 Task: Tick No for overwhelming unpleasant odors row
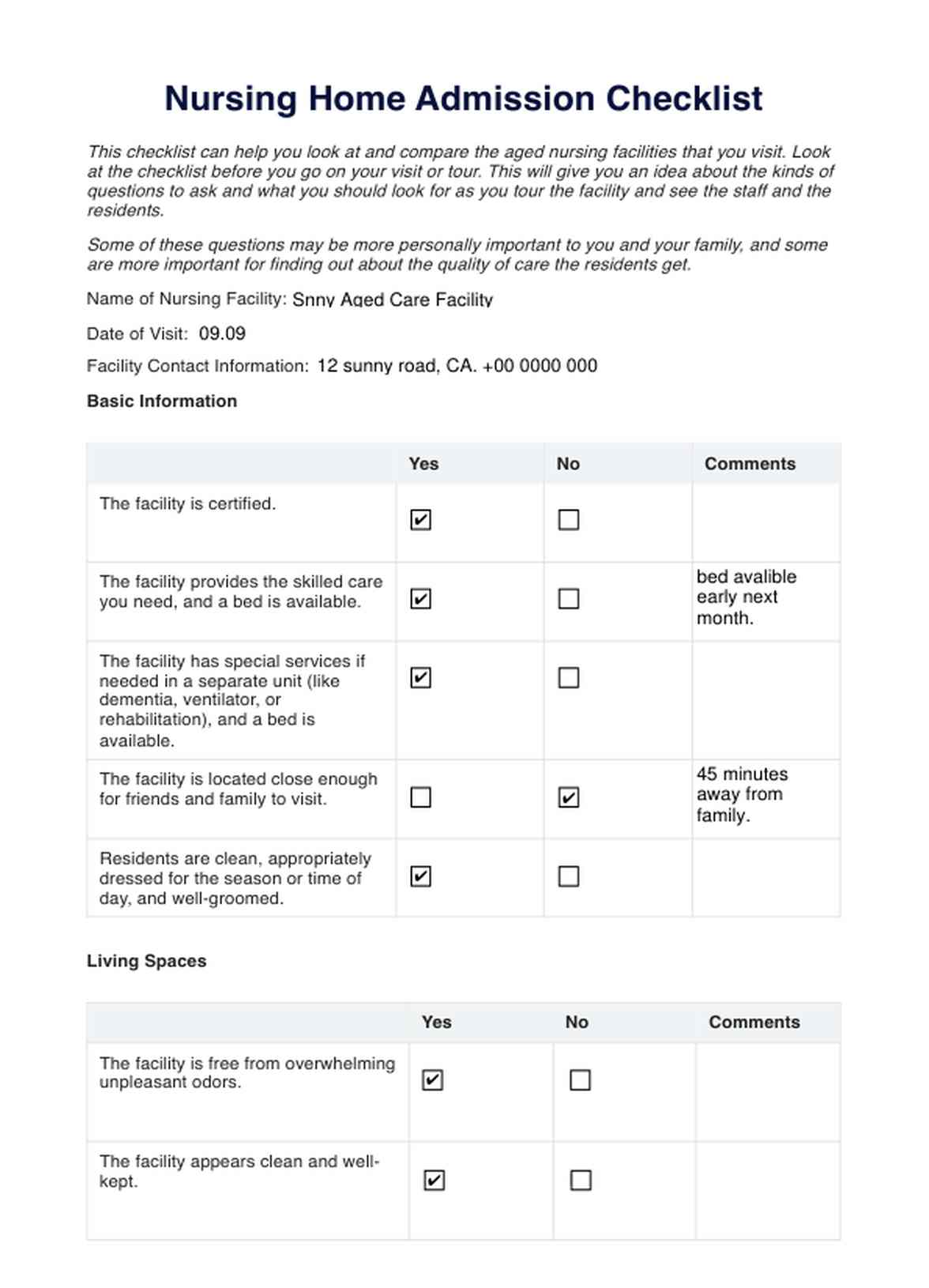pyautogui.click(x=581, y=1080)
